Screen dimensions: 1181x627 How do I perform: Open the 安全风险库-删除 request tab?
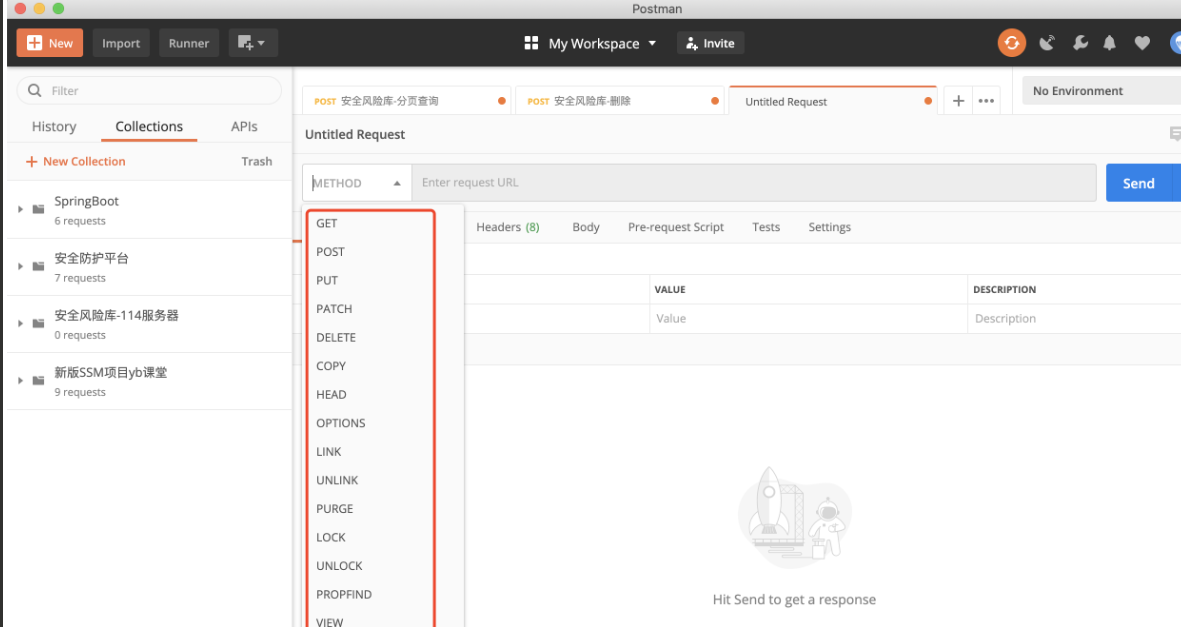[620, 101]
